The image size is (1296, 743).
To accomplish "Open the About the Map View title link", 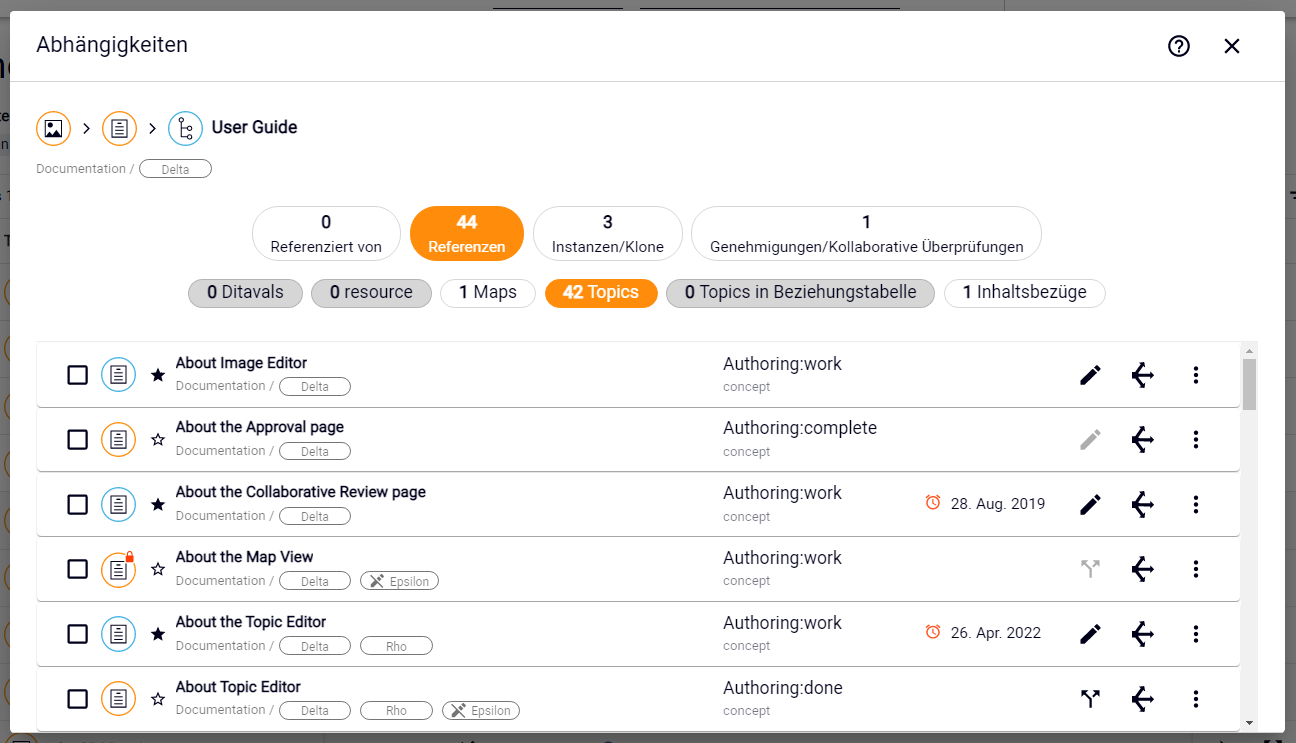I will pyautogui.click(x=245, y=557).
